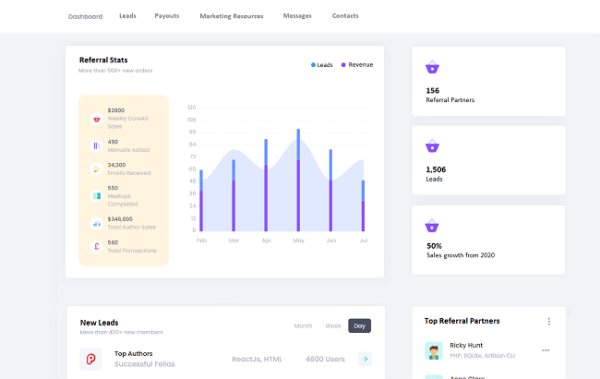Click the Total Author Sales chart icon
The width and height of the screenshot is (600, 379).
pyautogui.click(x=96, y=223)
